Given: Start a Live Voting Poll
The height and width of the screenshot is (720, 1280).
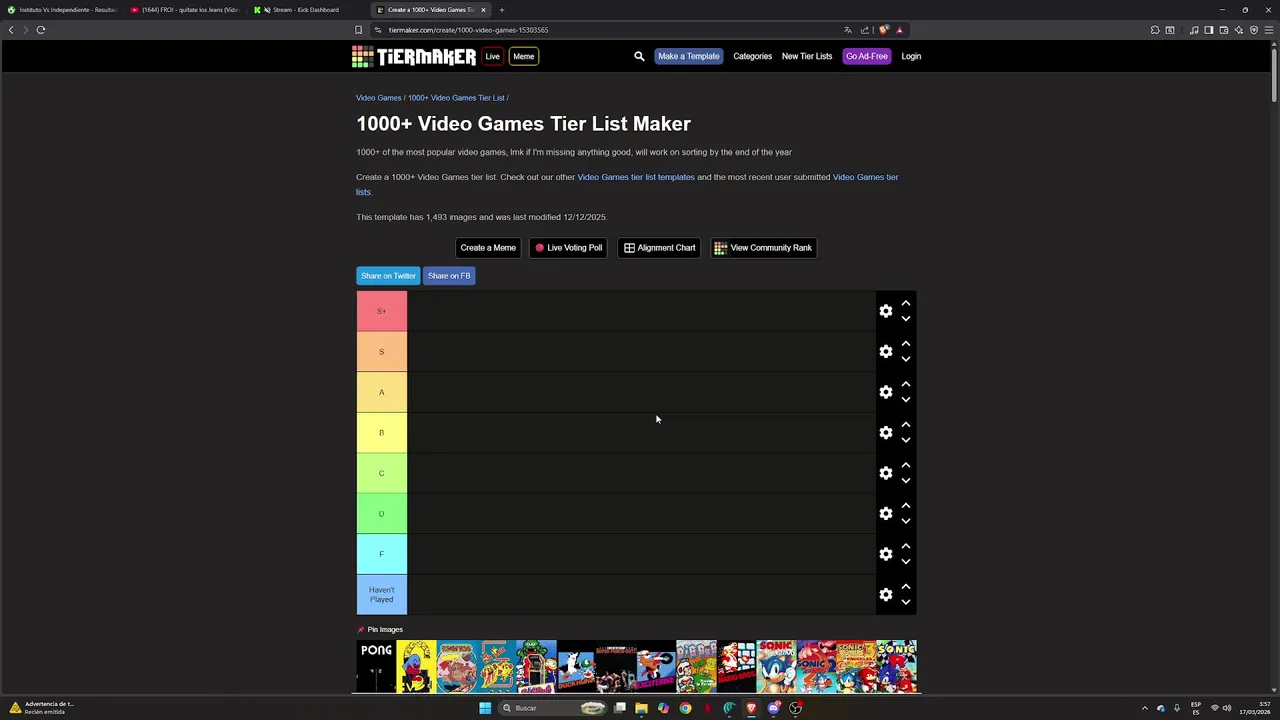Looking at the screenshot, I should pos(568,248).
